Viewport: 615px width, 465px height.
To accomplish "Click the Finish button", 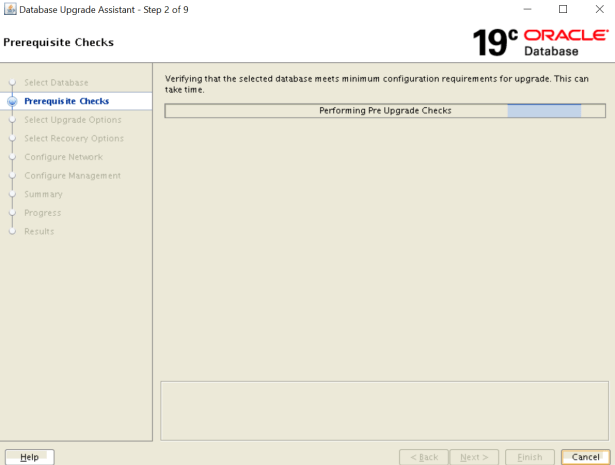I will click(529, 457).
